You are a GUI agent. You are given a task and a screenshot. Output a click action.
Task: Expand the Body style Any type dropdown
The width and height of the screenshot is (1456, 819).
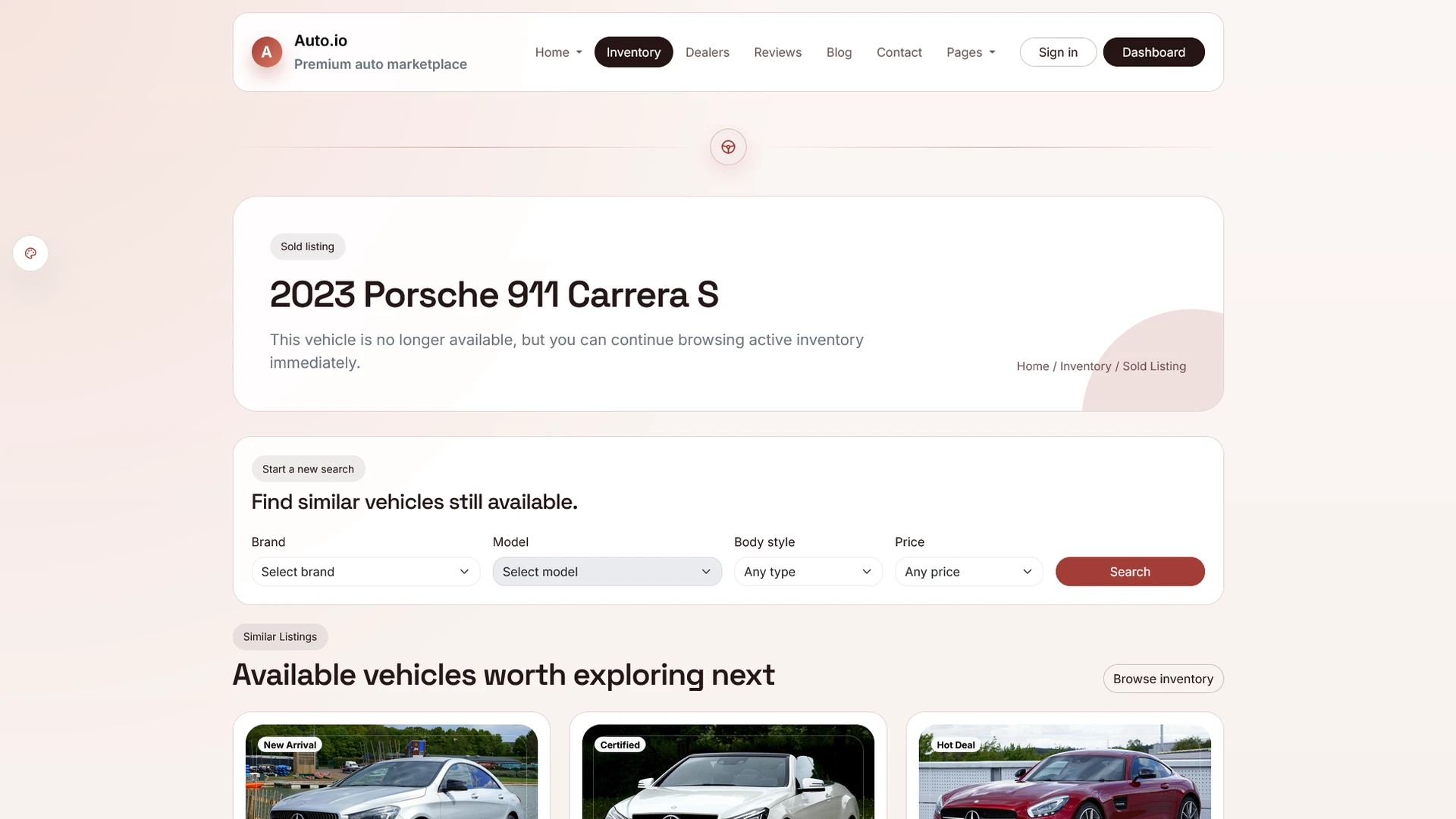pos(808,572)
